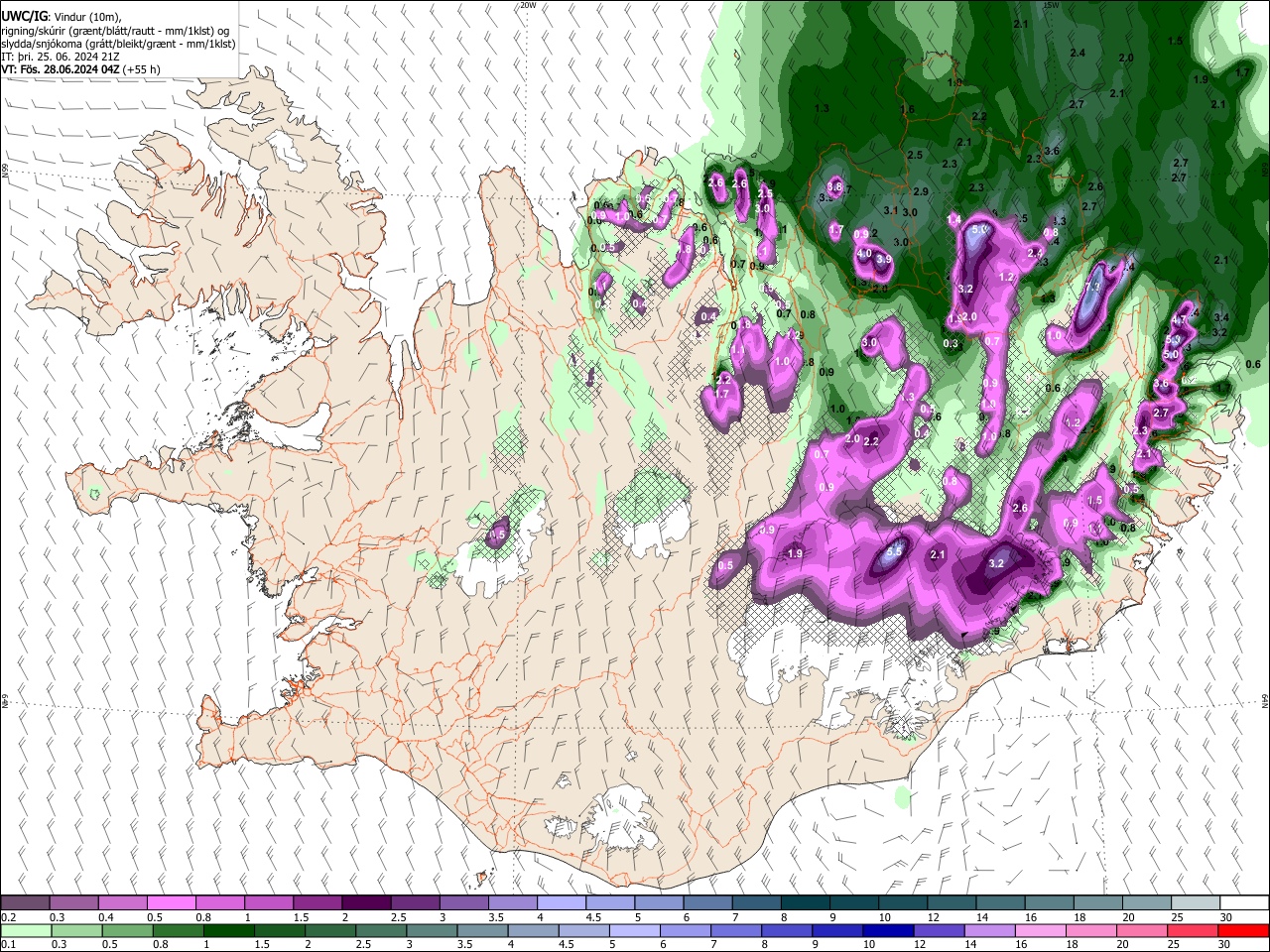Pick the medium green 0.5 swatch, lower row

coord(127,931)
